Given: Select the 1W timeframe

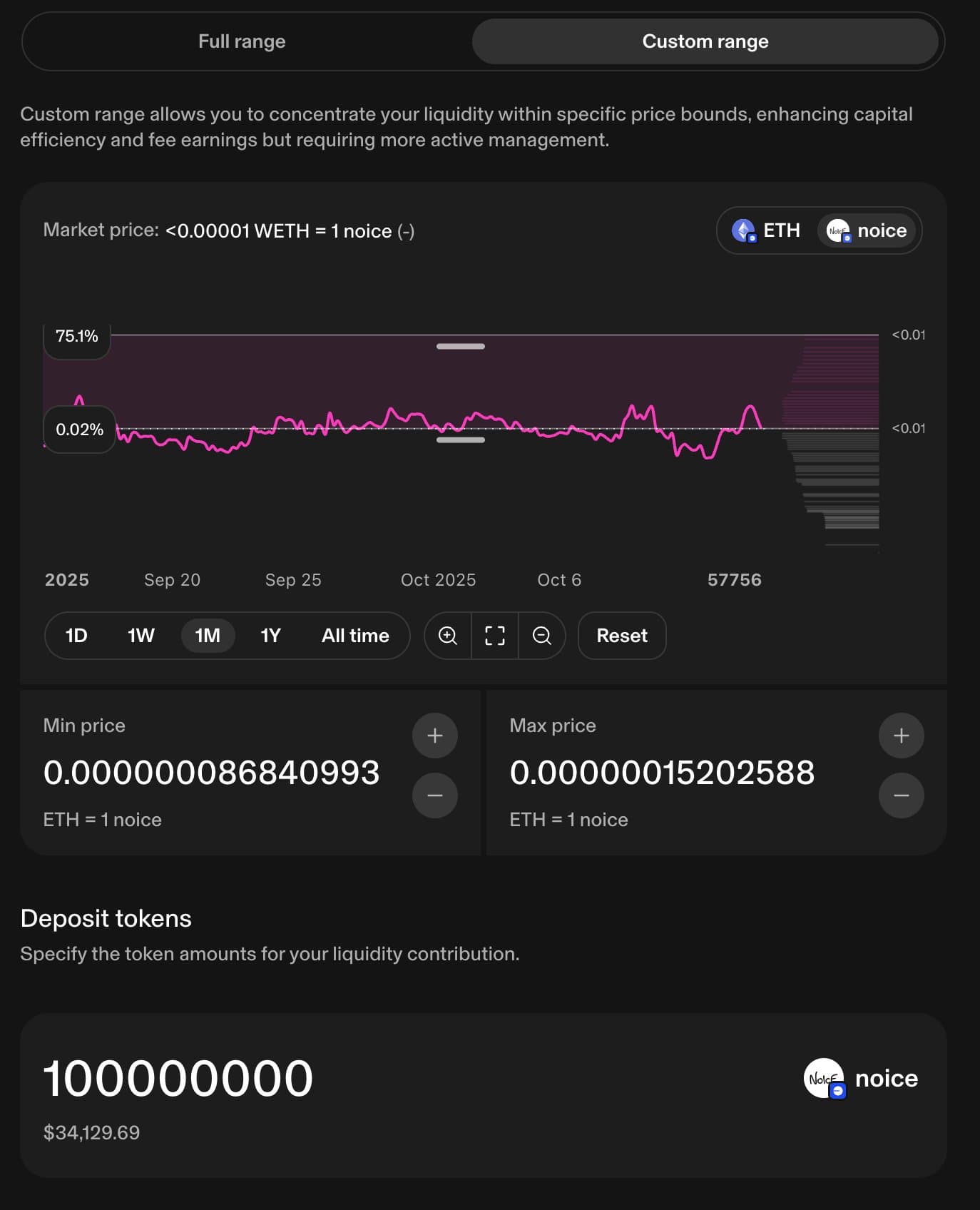Looking at the screenshot, I should pos(141,635).
